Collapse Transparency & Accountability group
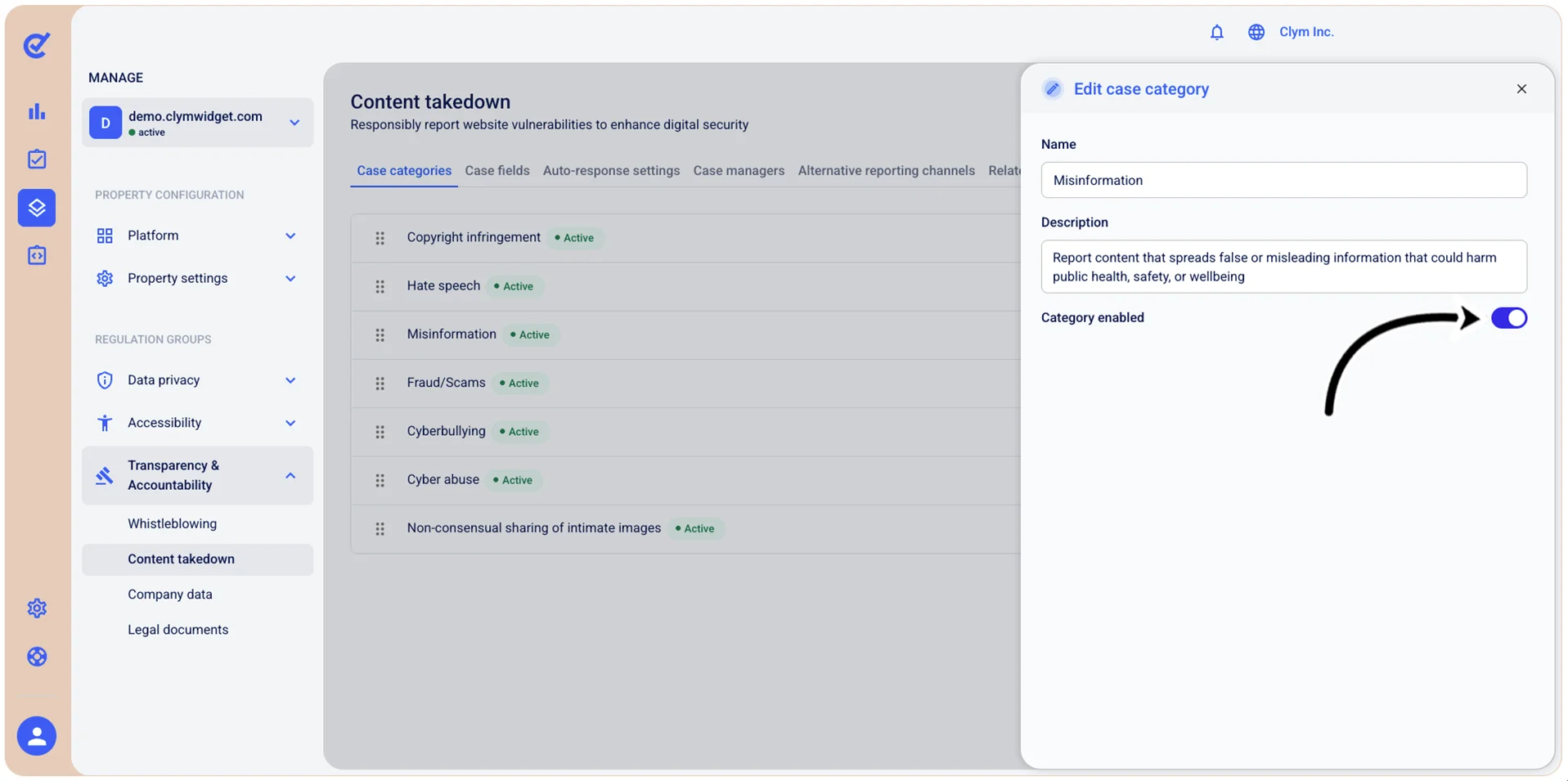 tap(197, 475)
